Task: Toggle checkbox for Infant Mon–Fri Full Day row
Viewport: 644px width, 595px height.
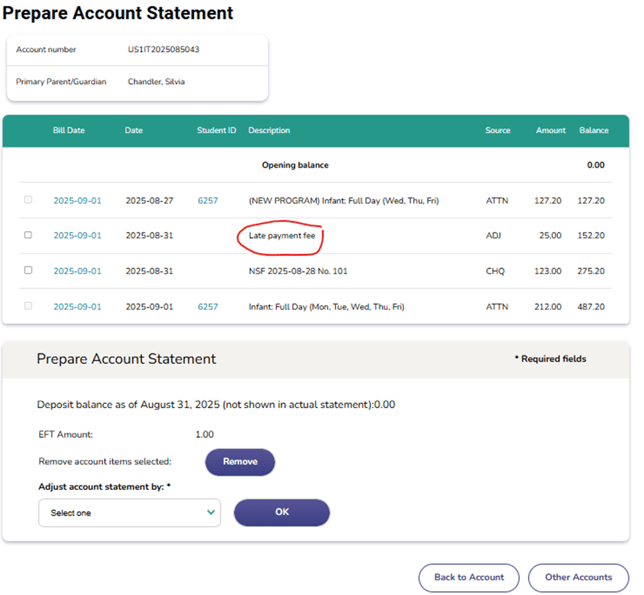Action: click(x=28, y=306)
